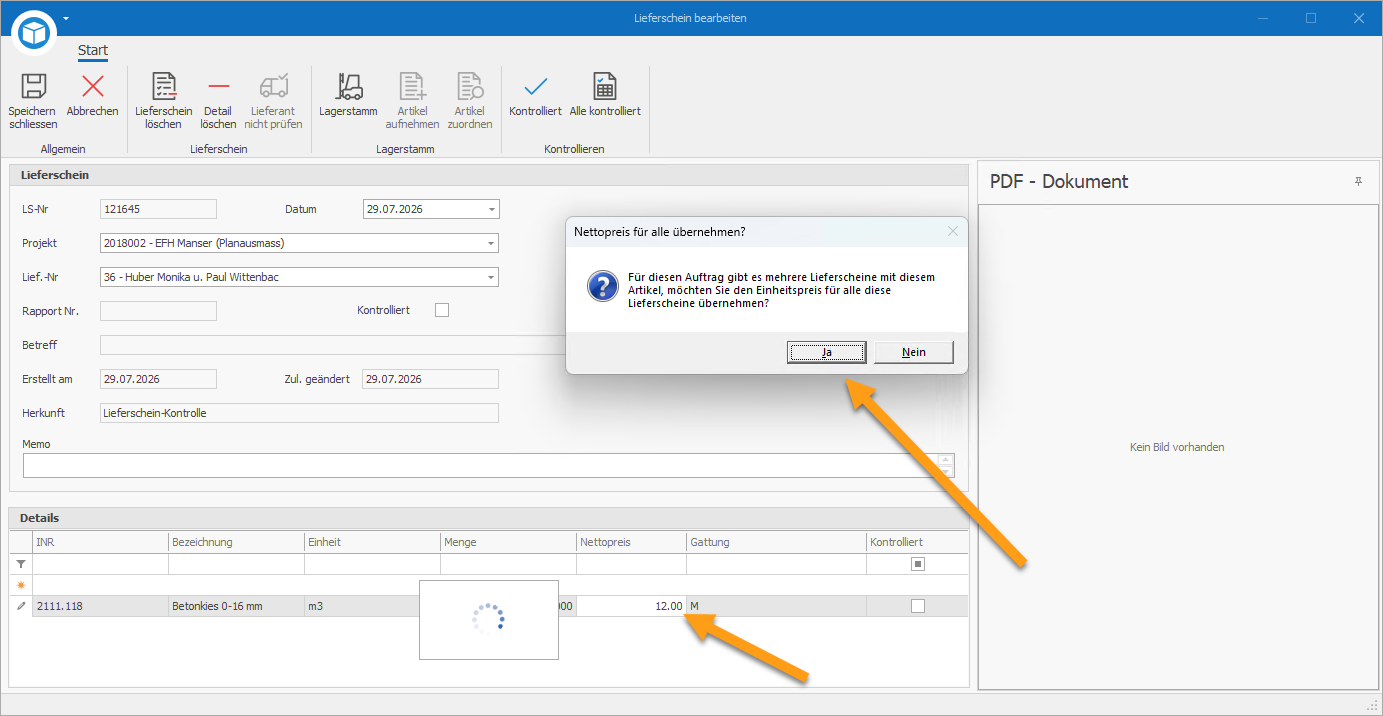Viewport: 1383px width, 716px height.
Task: Click the application logo button
Action: [x=36, y=34]
